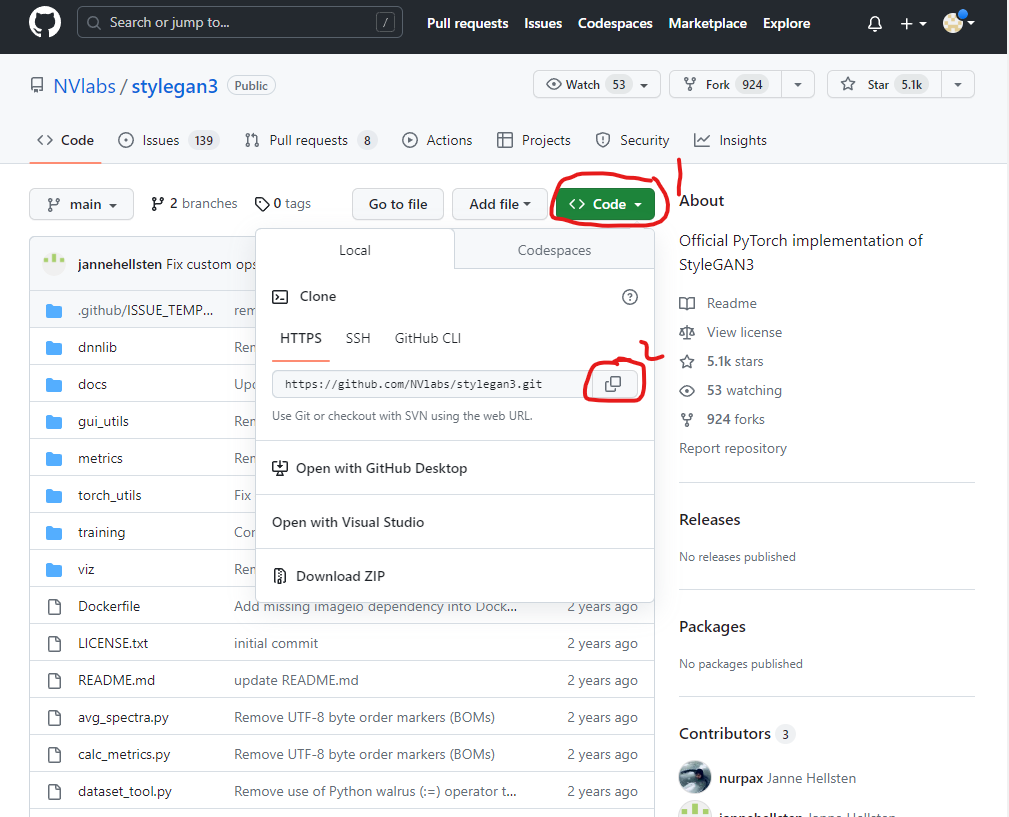Click Pull requests in top navigation
Image resolution: width=1009 pixels, height=817 pixels.
pos(468,23)
